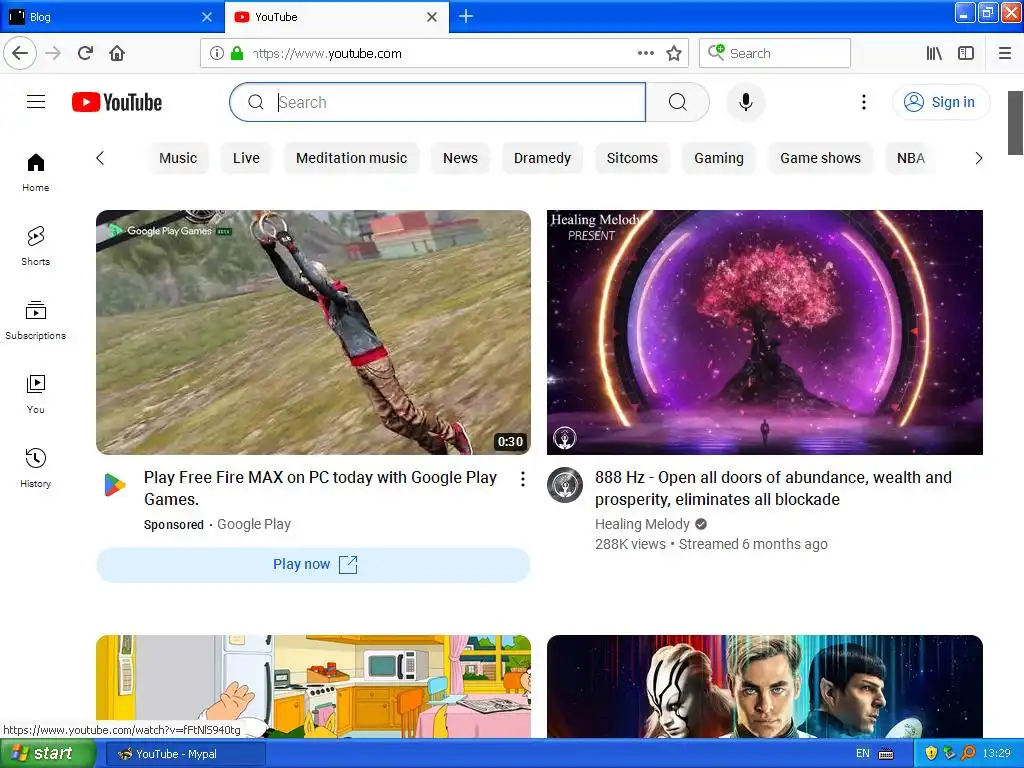Click the Sign in button
This screenshot has height=768, width=1024.
[941, 102]
